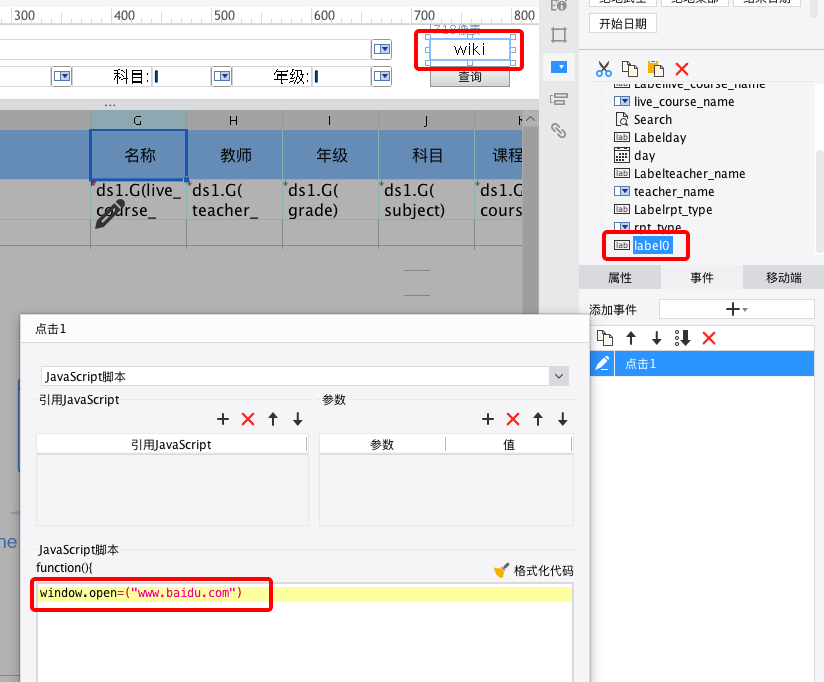Remove parameter with red X icon
Screen dimensions: 824x682
[513, 419]
